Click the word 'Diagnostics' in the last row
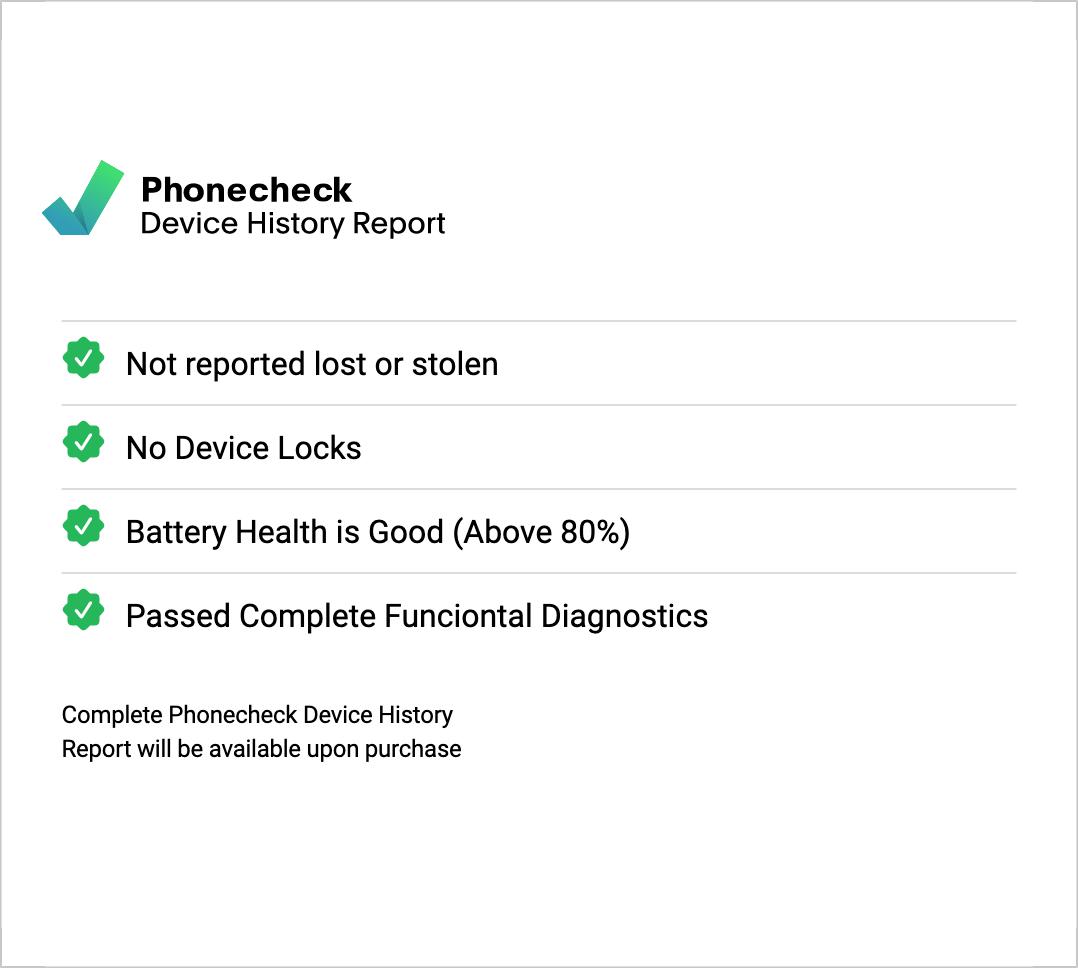The height and width of the screenshot is (968, 1078). (624, 616)
